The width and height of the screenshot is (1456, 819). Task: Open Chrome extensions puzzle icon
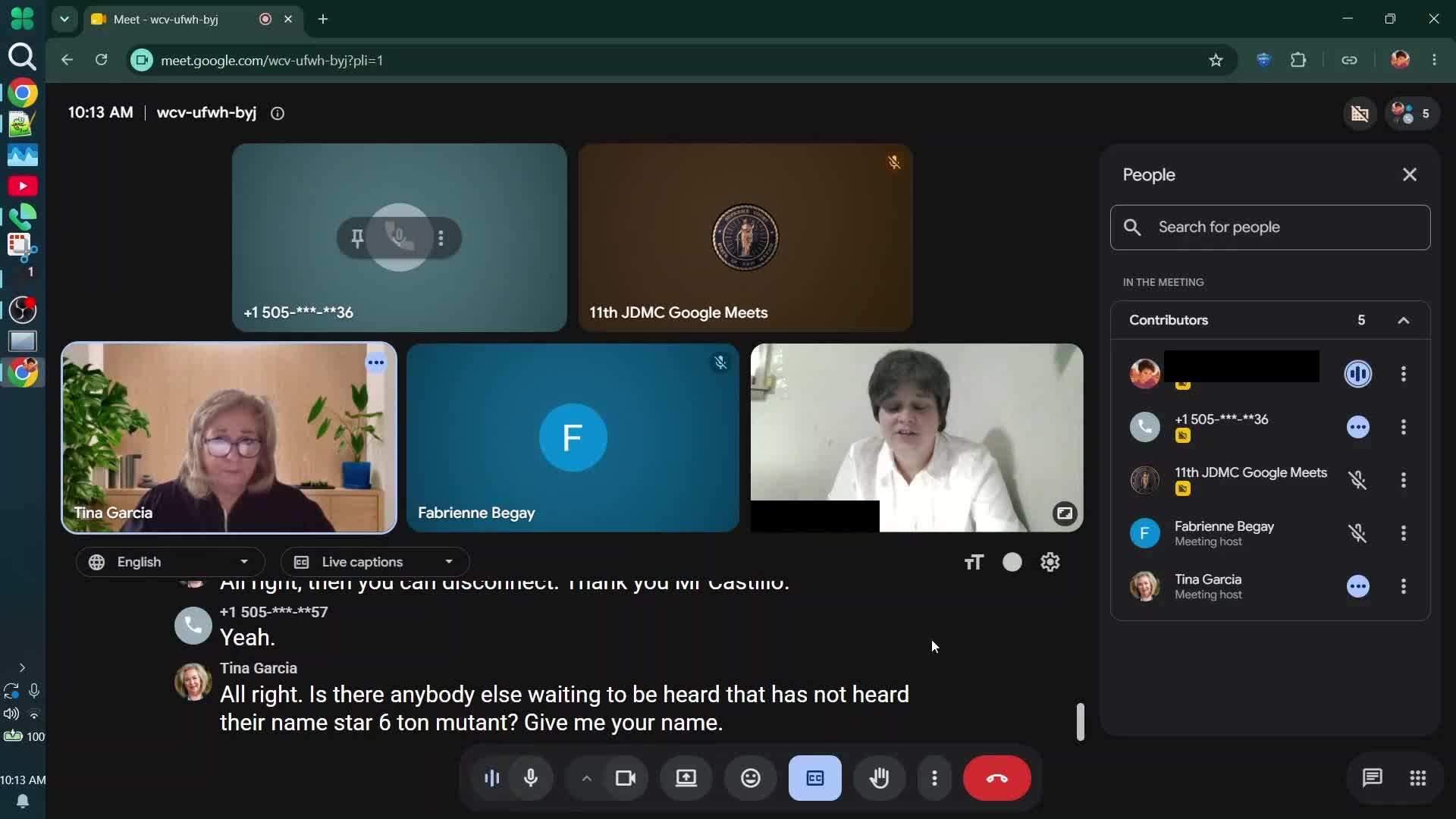1298,60
